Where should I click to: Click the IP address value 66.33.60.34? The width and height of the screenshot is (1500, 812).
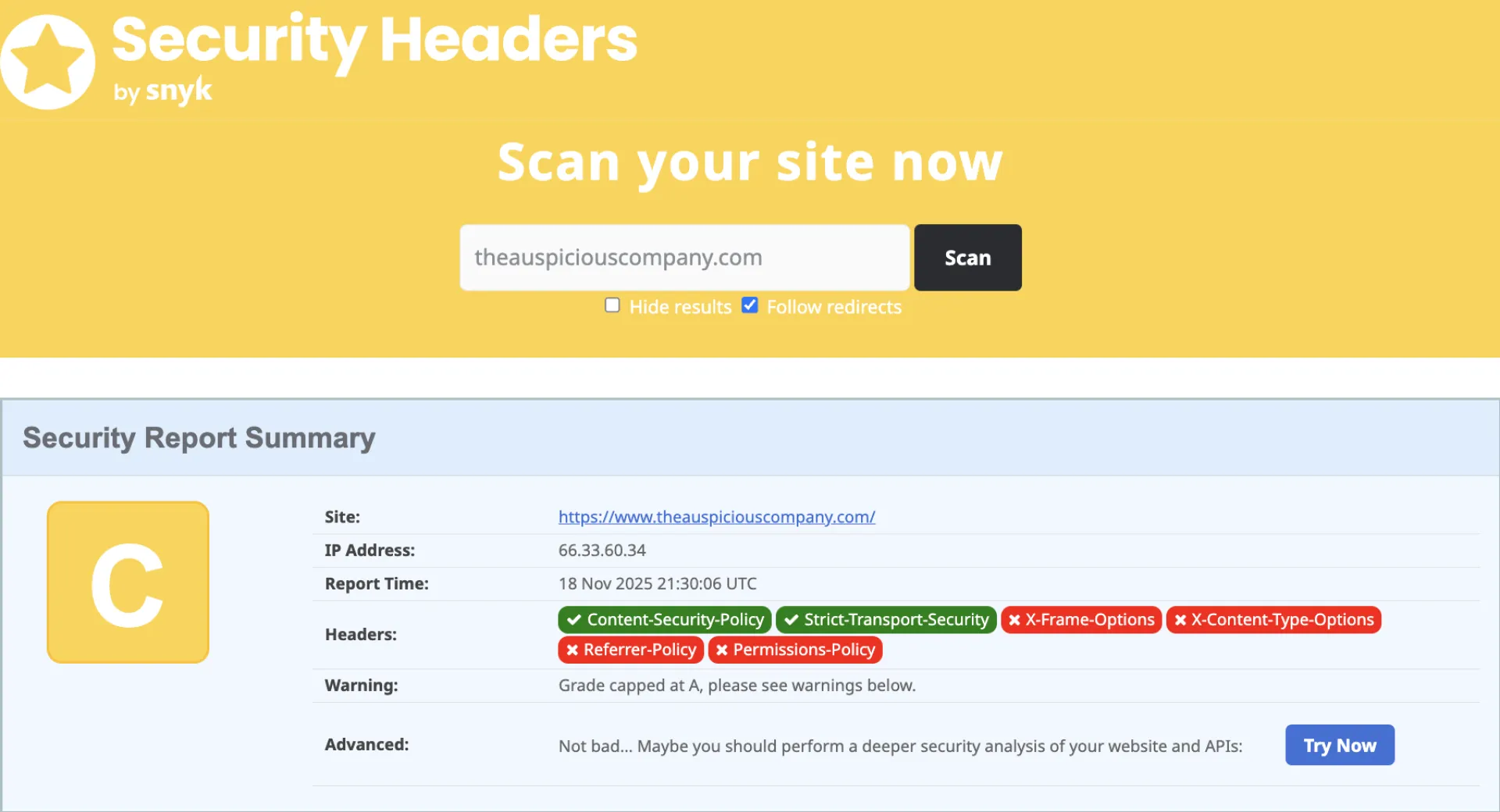pos(602,550)
